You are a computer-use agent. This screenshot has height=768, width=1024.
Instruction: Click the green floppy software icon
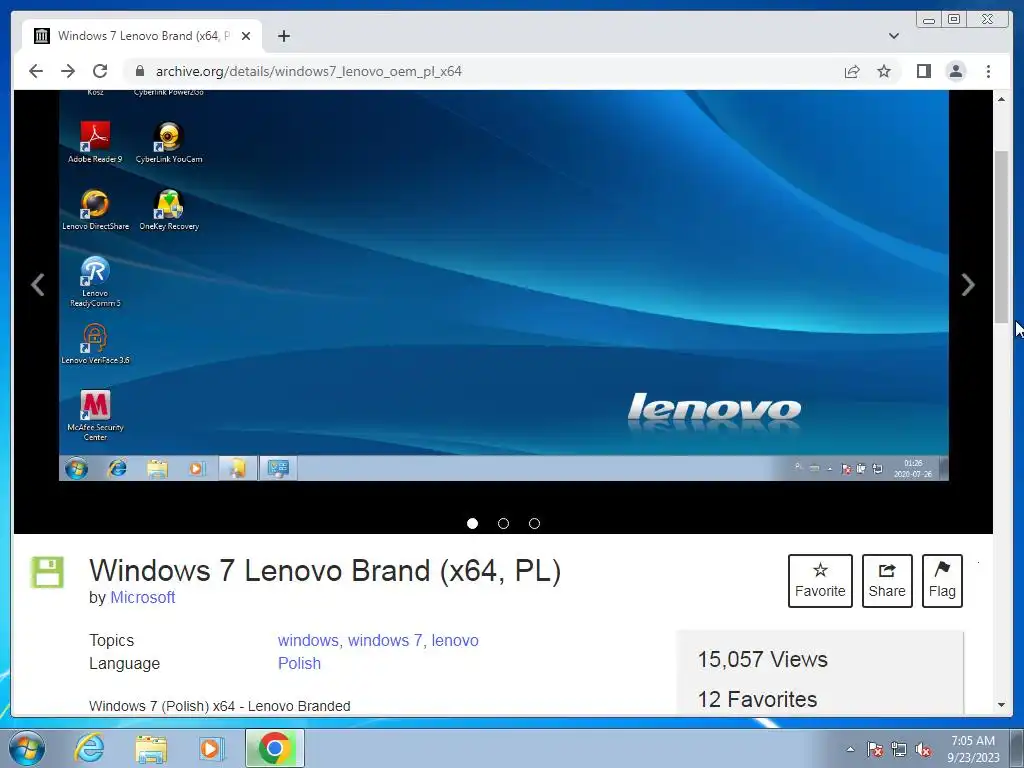[x=47, y=573]
